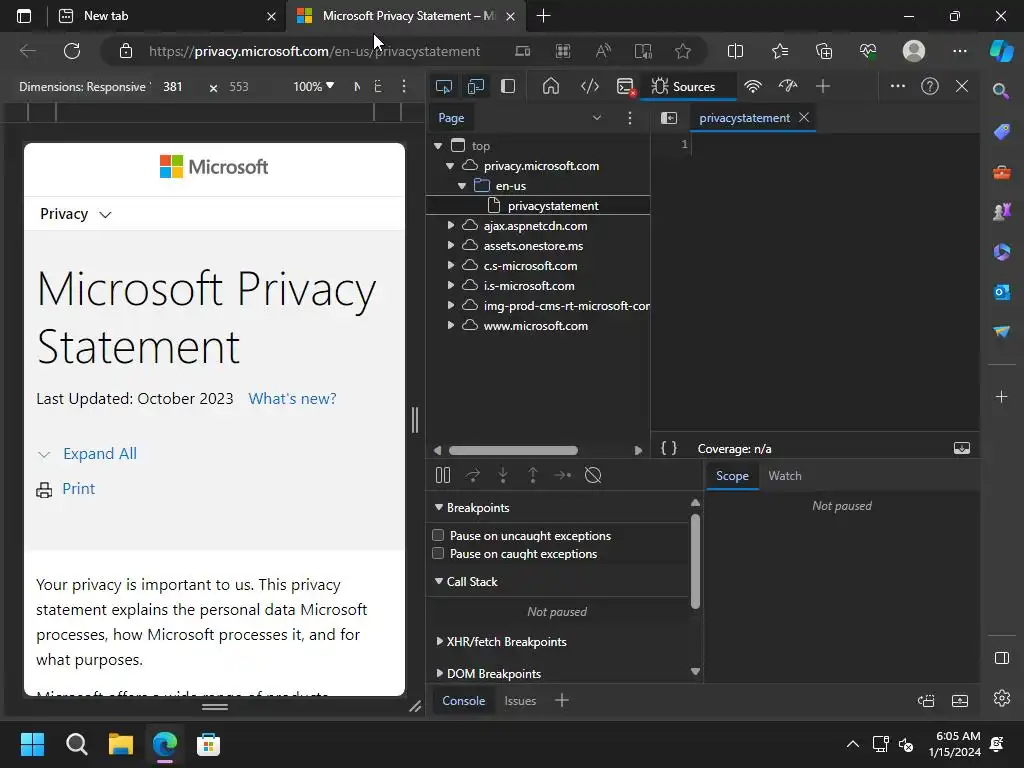Hide the Sources navigator pane
This screenshot has width=1024, height=768.
[669, 118]
